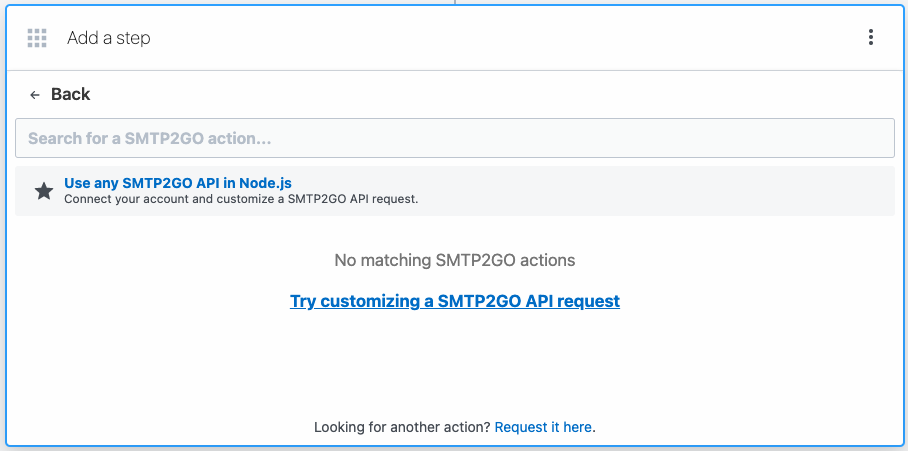
Task: Click the Looking for another action? text
Action: pos(402,427)
